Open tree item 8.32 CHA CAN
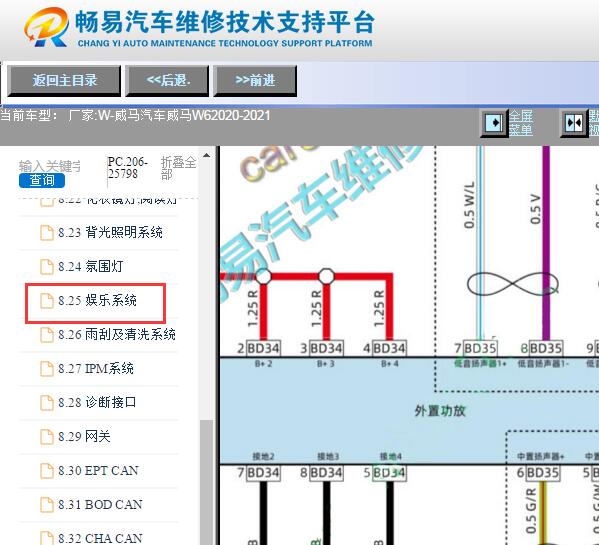This screenshot has height=545, width=599. click(100, 538)
